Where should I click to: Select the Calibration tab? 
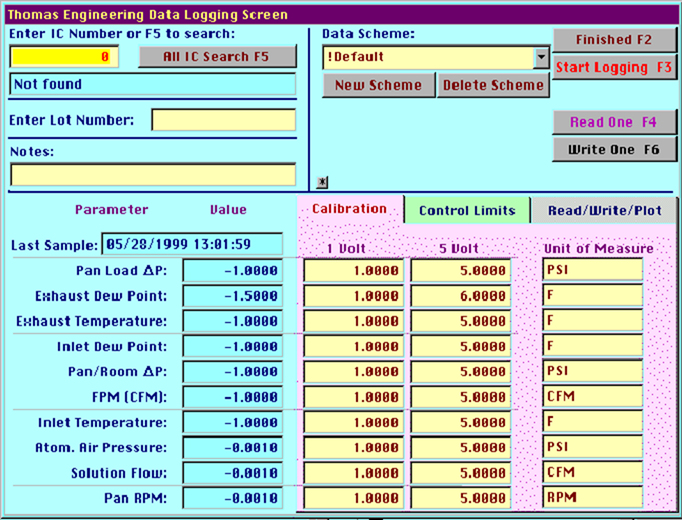(350, 209)
